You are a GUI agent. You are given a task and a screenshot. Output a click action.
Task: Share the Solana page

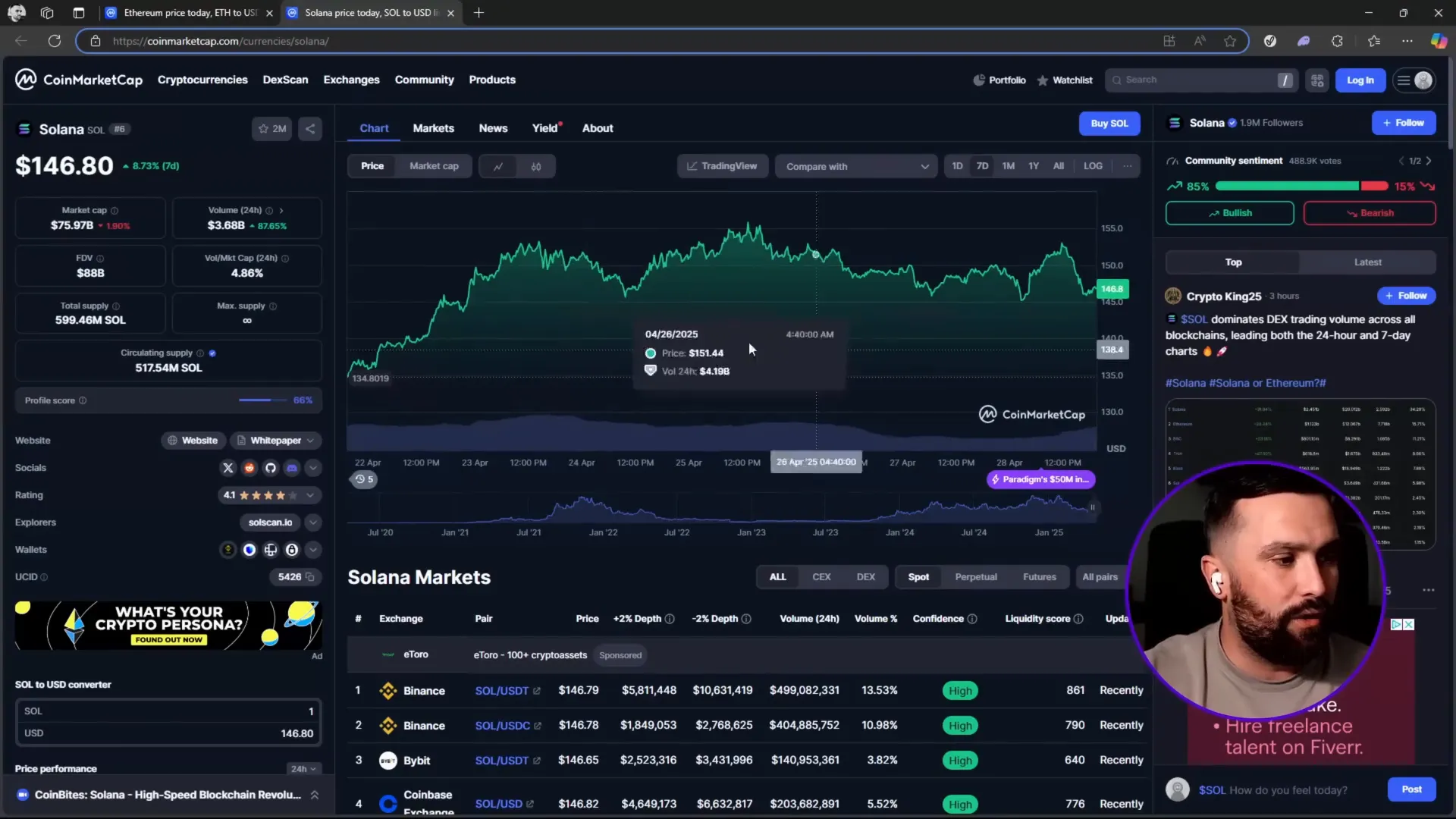point(310,129)
